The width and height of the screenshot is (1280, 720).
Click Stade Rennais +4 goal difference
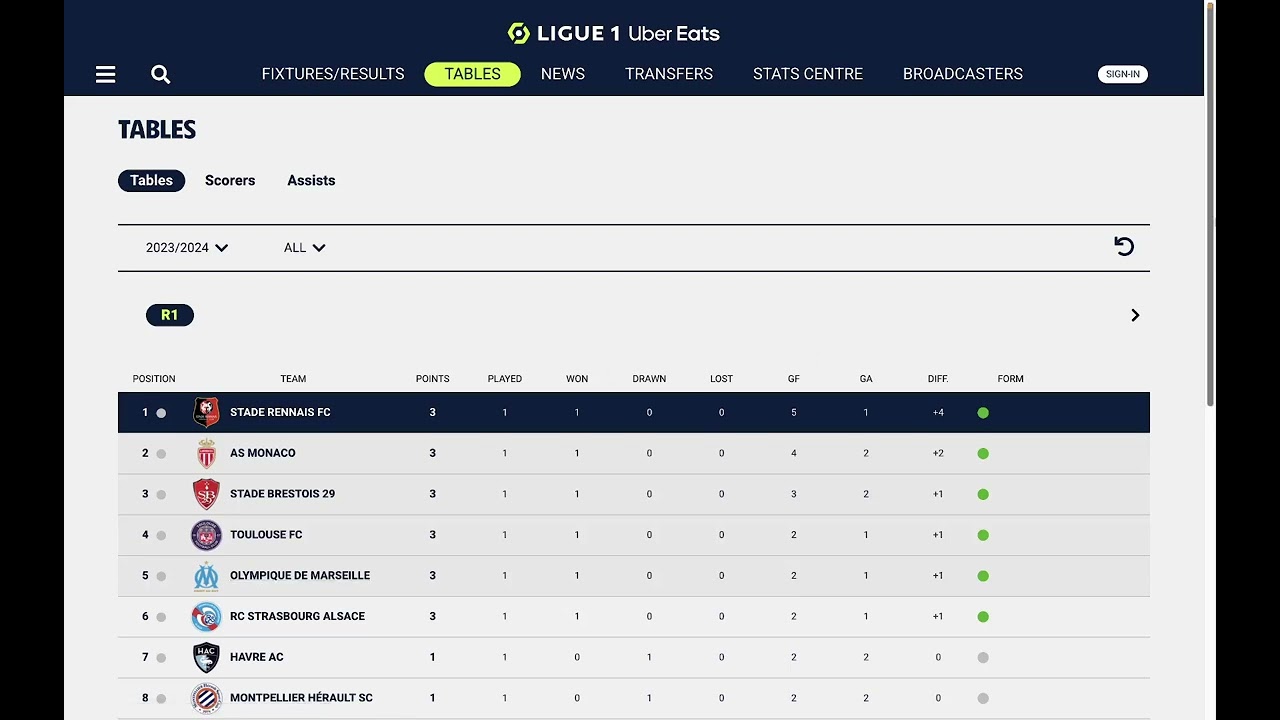click(x=938, y=413)
